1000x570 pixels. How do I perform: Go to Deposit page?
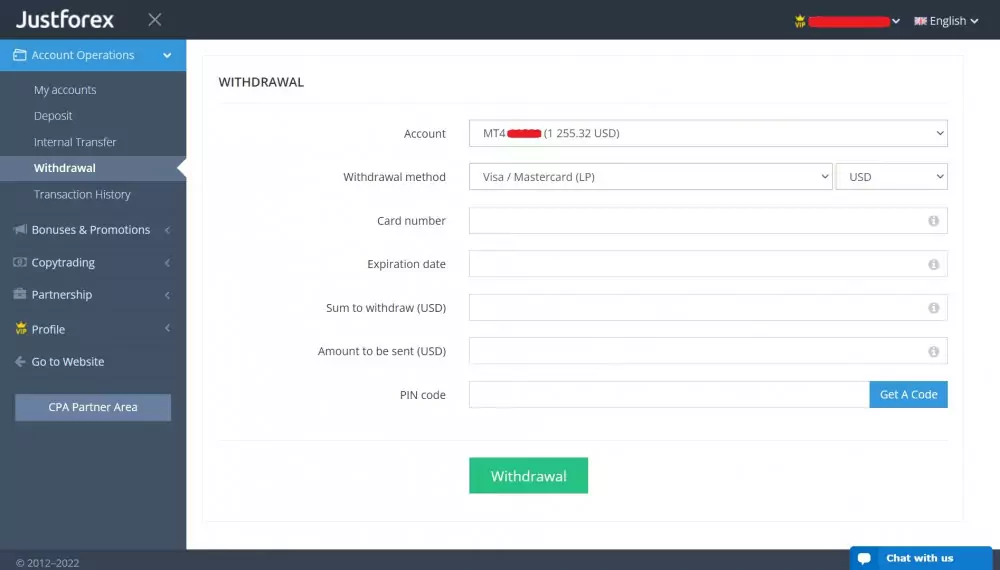(53, 116)
